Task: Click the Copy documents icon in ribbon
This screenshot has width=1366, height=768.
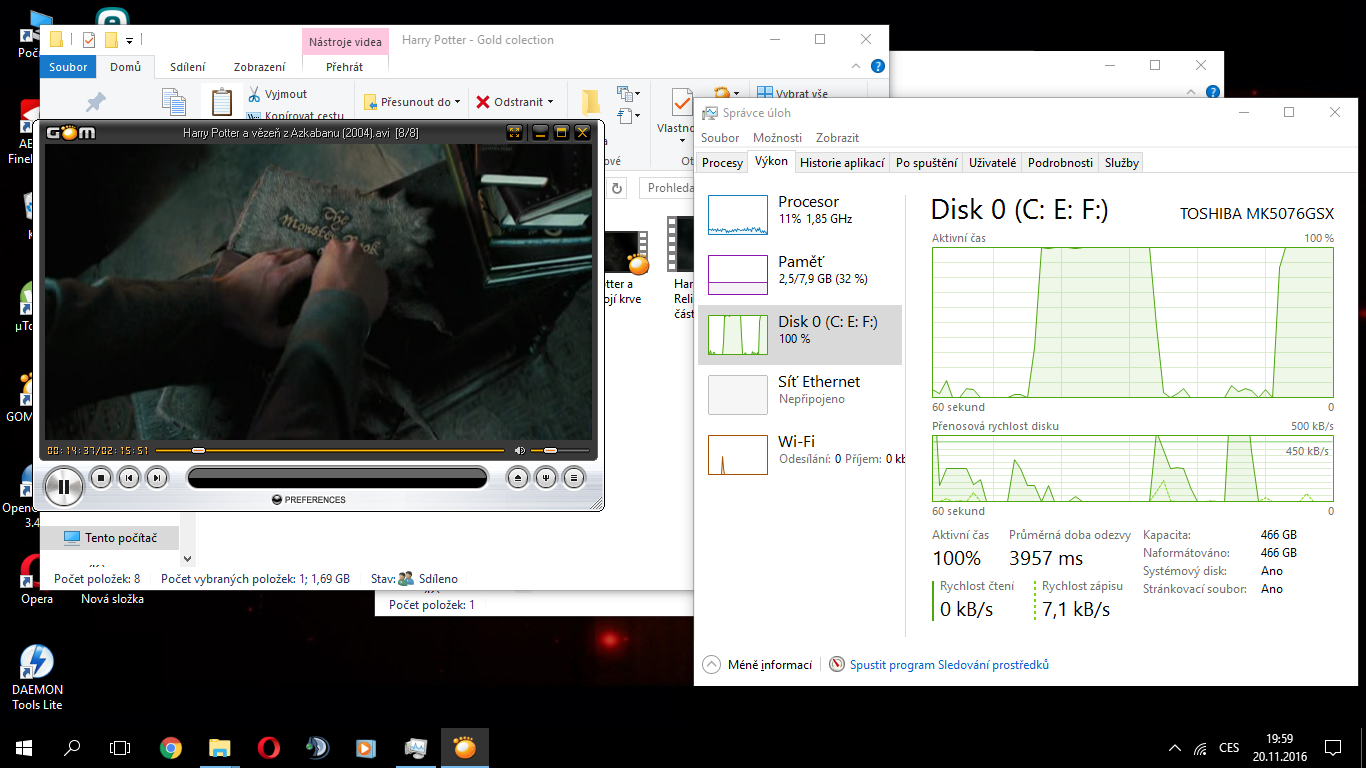Action: pos(175,102)
